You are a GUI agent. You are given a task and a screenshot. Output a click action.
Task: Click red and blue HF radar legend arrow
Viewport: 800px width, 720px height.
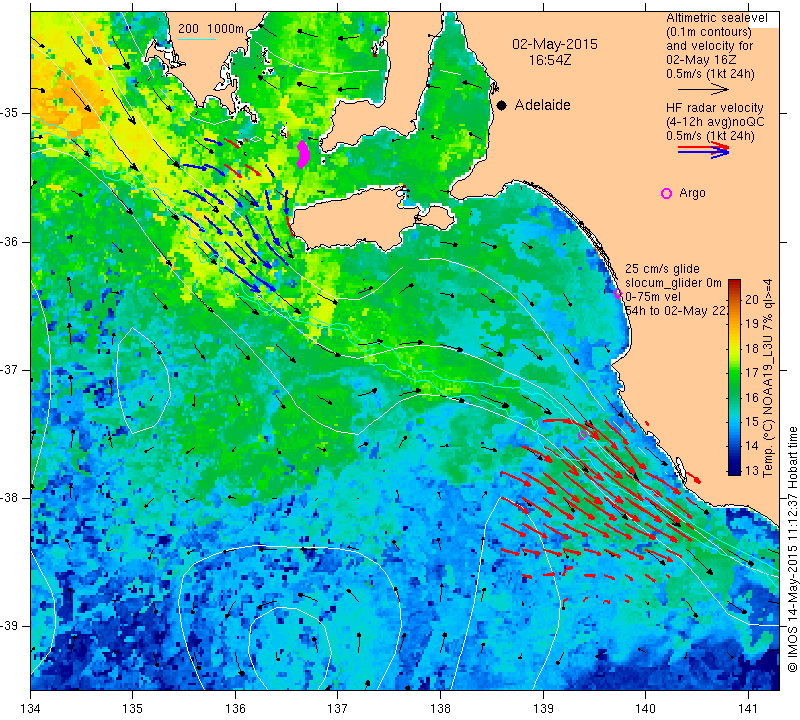[x=703, y=150]
